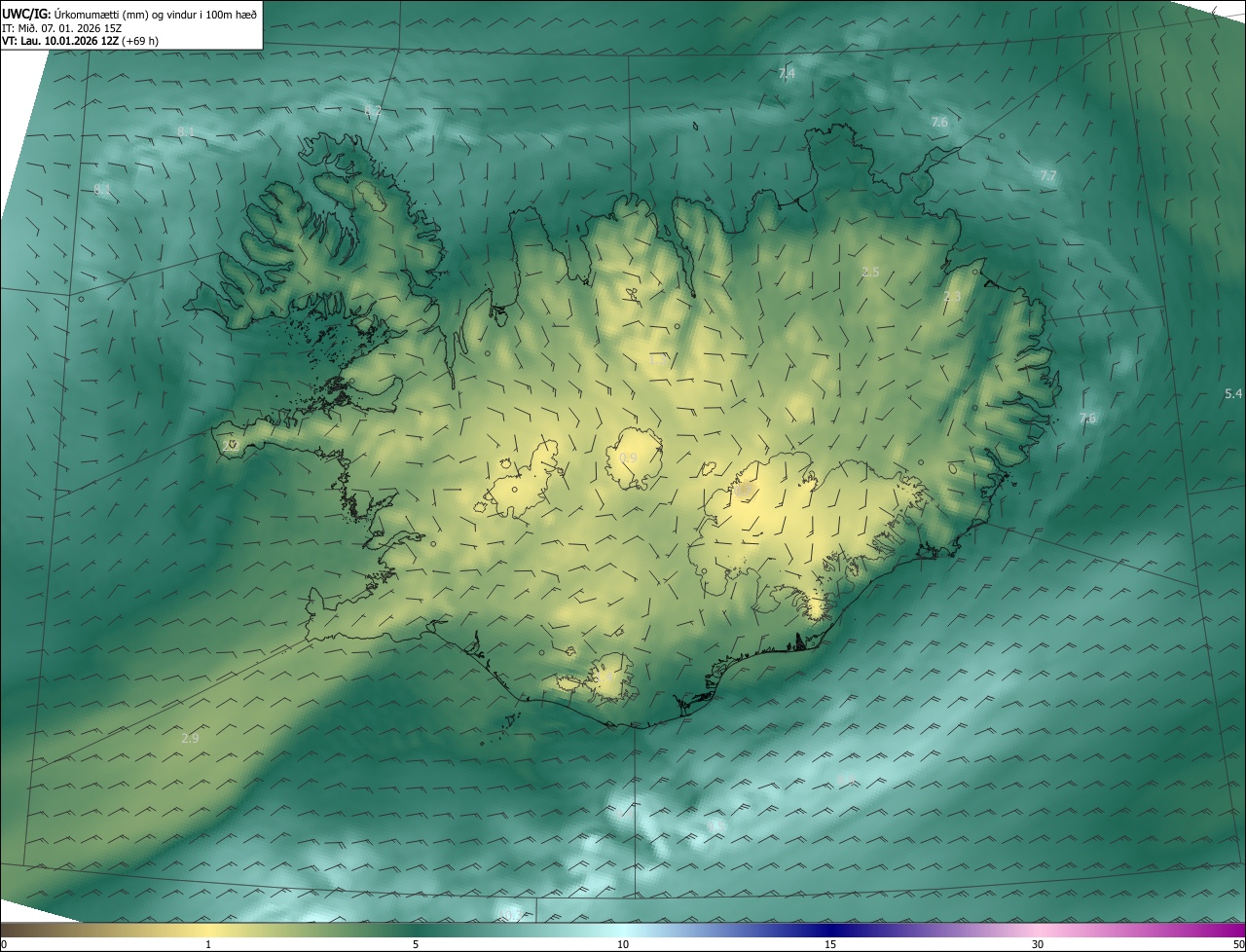Click the title text 'Úrkomumætti (mm) og vindur í 100m hæð'
Image resolution: width=1246 pixels, height=952 pixels.
coord(157,13)
